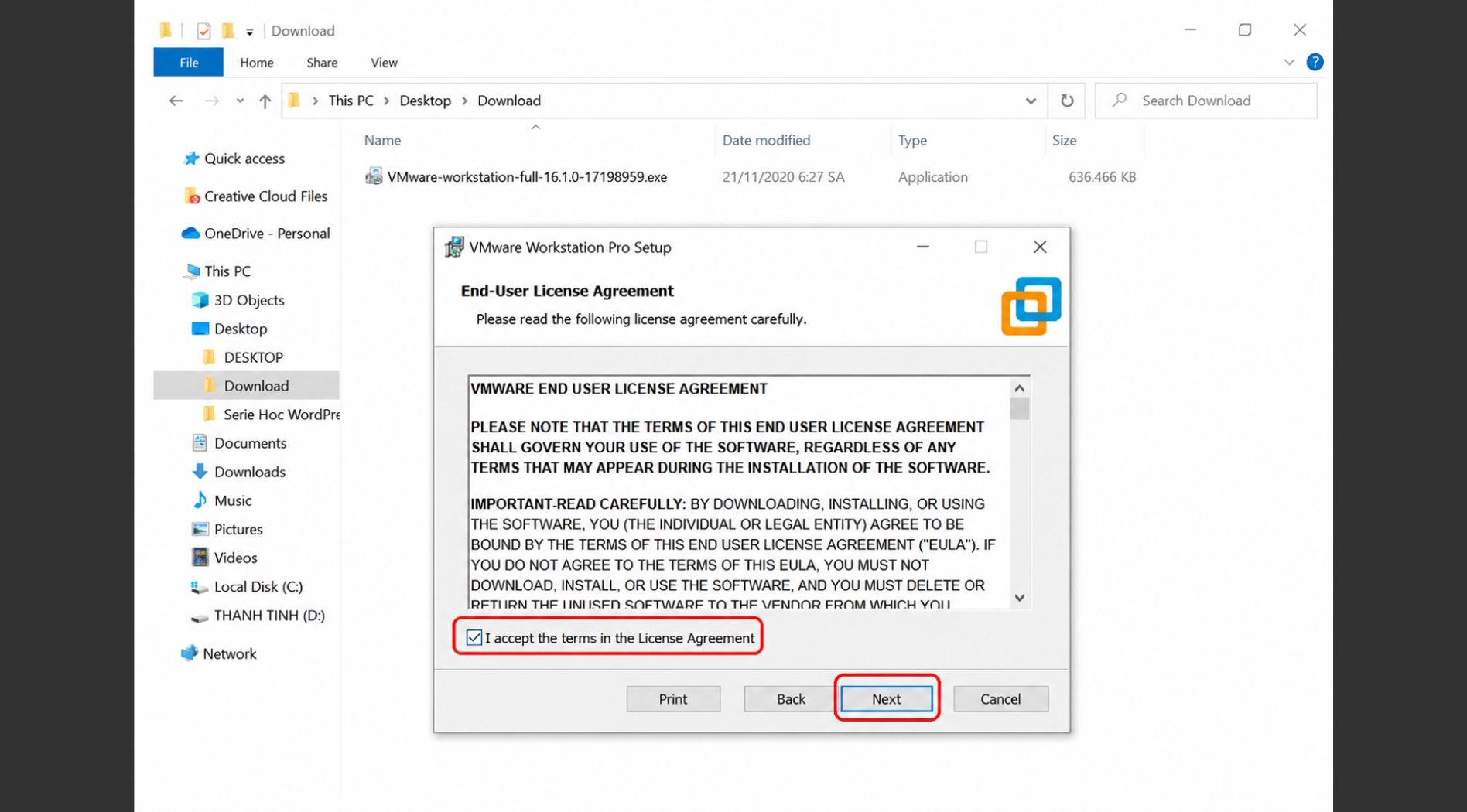Click the Music note icon
This screenshot has width=1467, height=812.
[x=200, y=500]
